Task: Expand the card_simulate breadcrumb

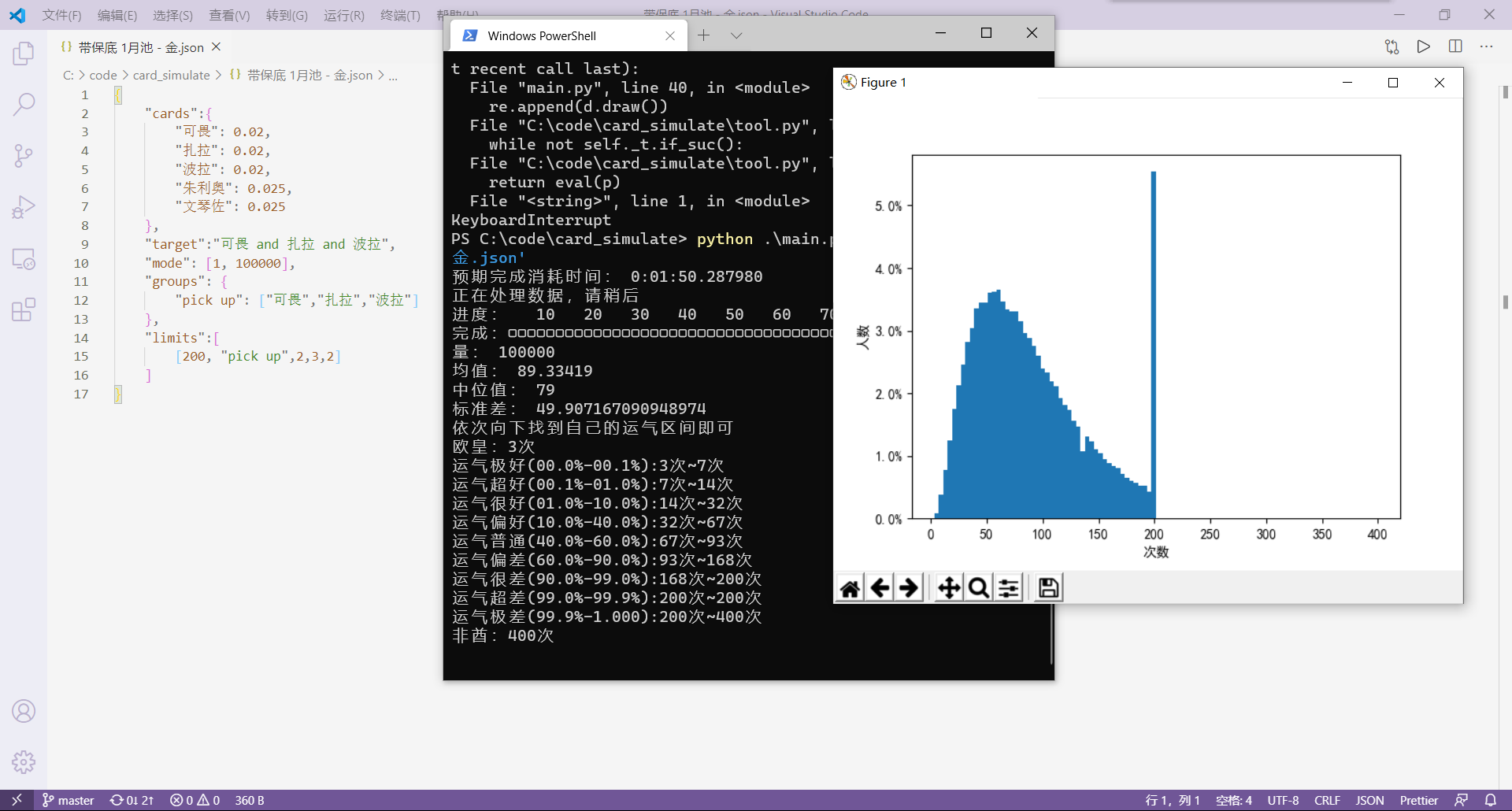Action: pyautogui.click(x=173, y=75)
